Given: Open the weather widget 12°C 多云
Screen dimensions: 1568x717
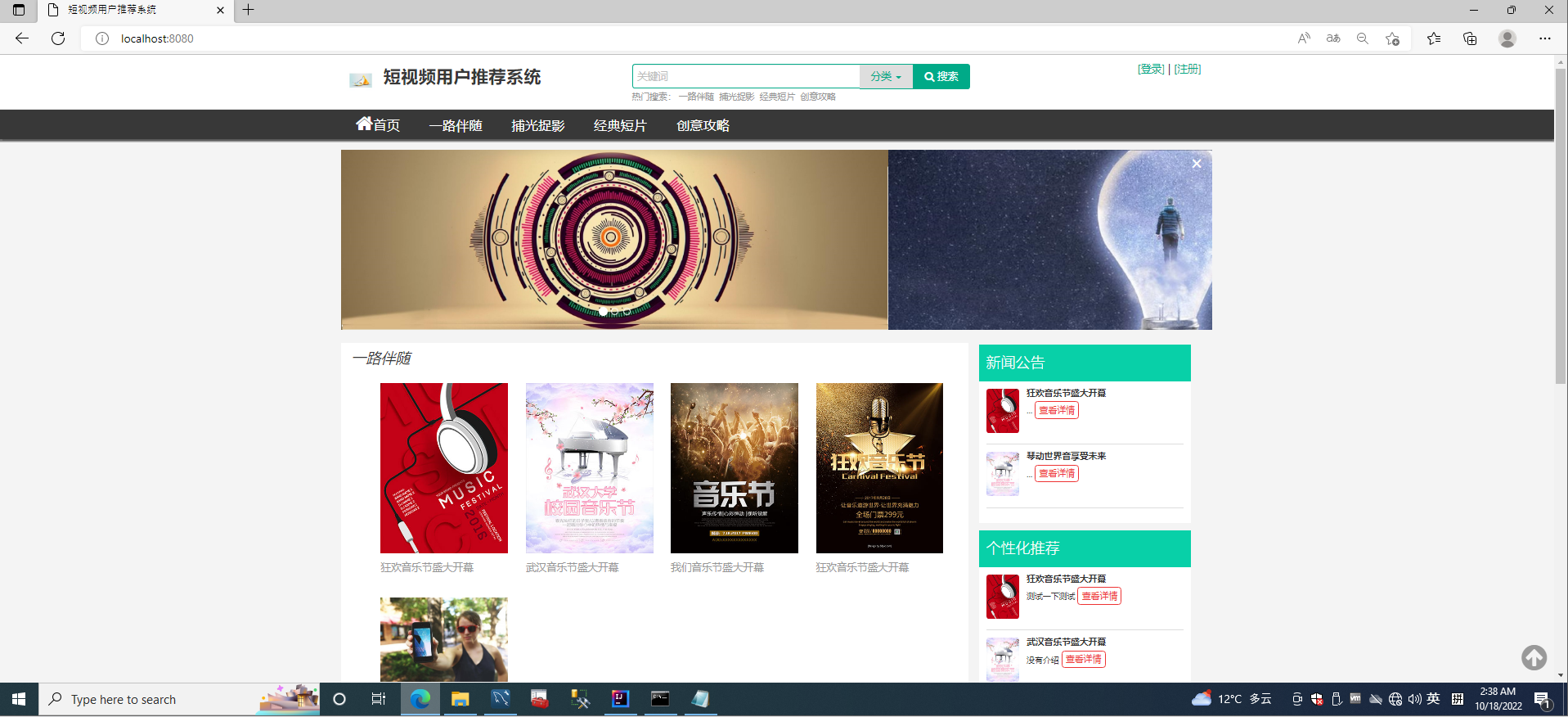Looking at the screenshot, I should [x=1232, y=699].
